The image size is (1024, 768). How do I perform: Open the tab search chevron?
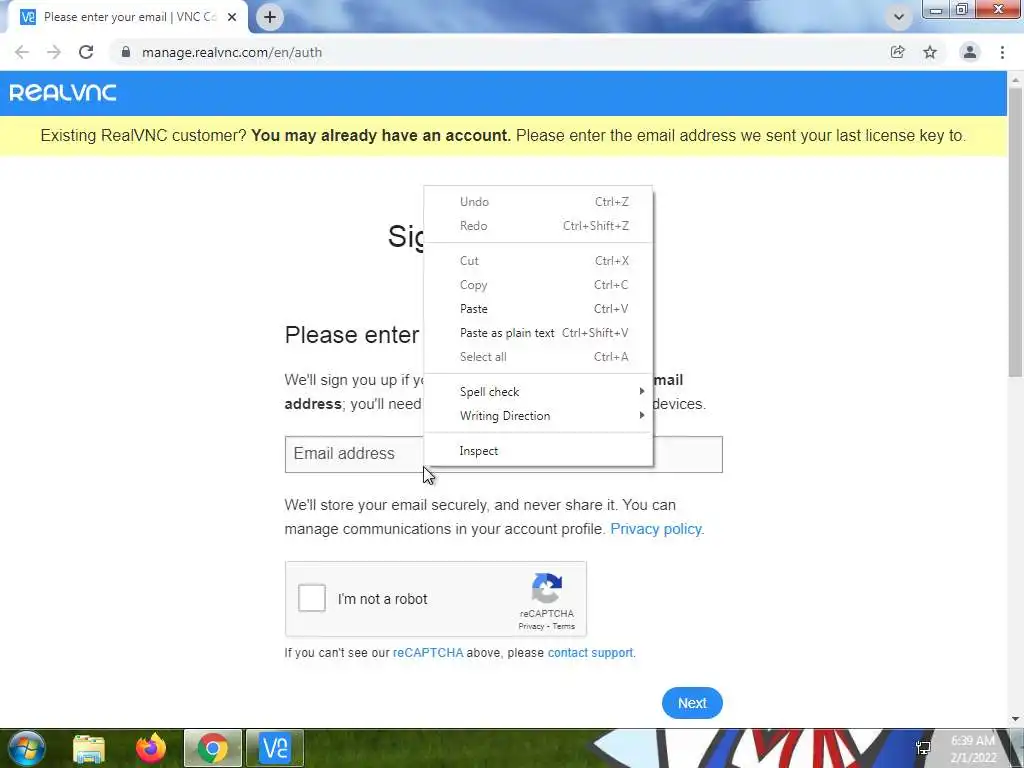click(x=899, y=17)
